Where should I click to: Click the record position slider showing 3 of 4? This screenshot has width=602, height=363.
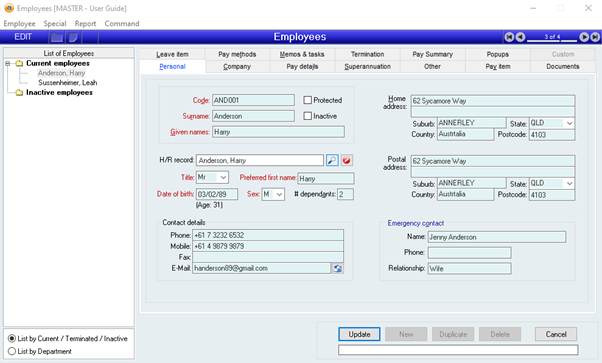552,37
